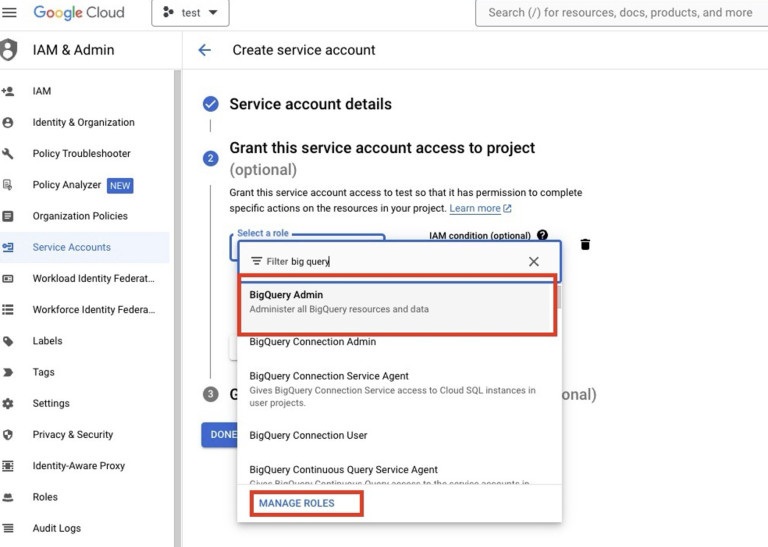Click the Settings gear icon in sidebar

pyautogui.click(x=9, y=404)
